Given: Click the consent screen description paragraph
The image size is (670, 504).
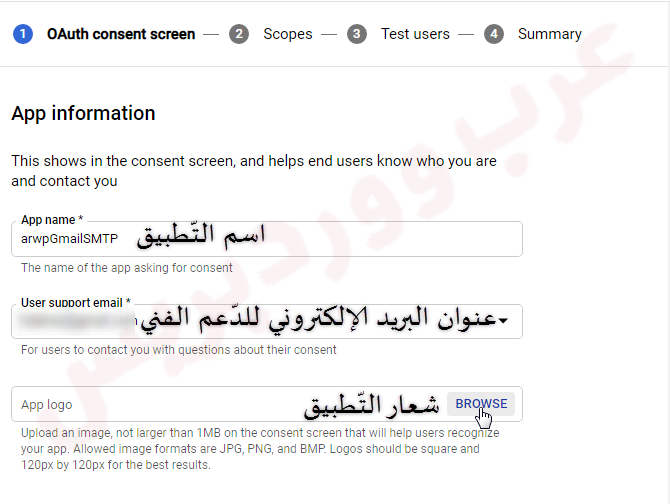Looking at the screenshot, I should 253,171.
